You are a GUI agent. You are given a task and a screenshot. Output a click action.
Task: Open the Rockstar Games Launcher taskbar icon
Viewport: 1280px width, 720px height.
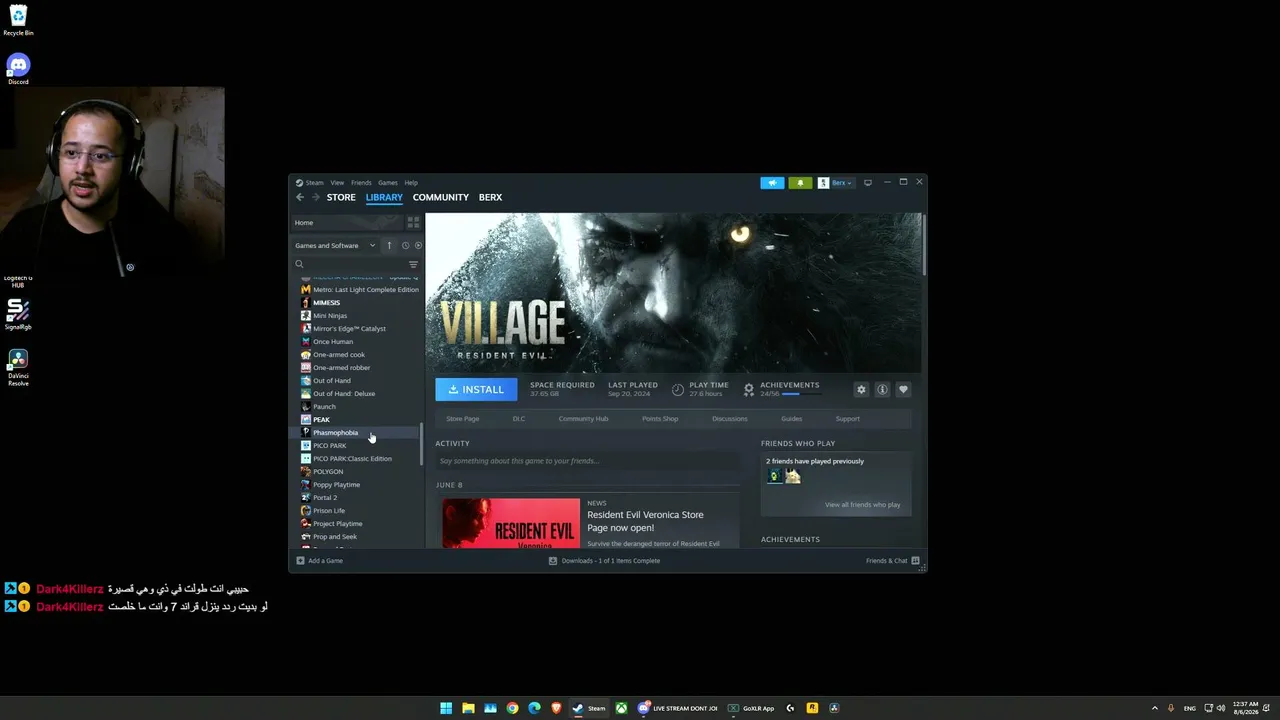812,708
